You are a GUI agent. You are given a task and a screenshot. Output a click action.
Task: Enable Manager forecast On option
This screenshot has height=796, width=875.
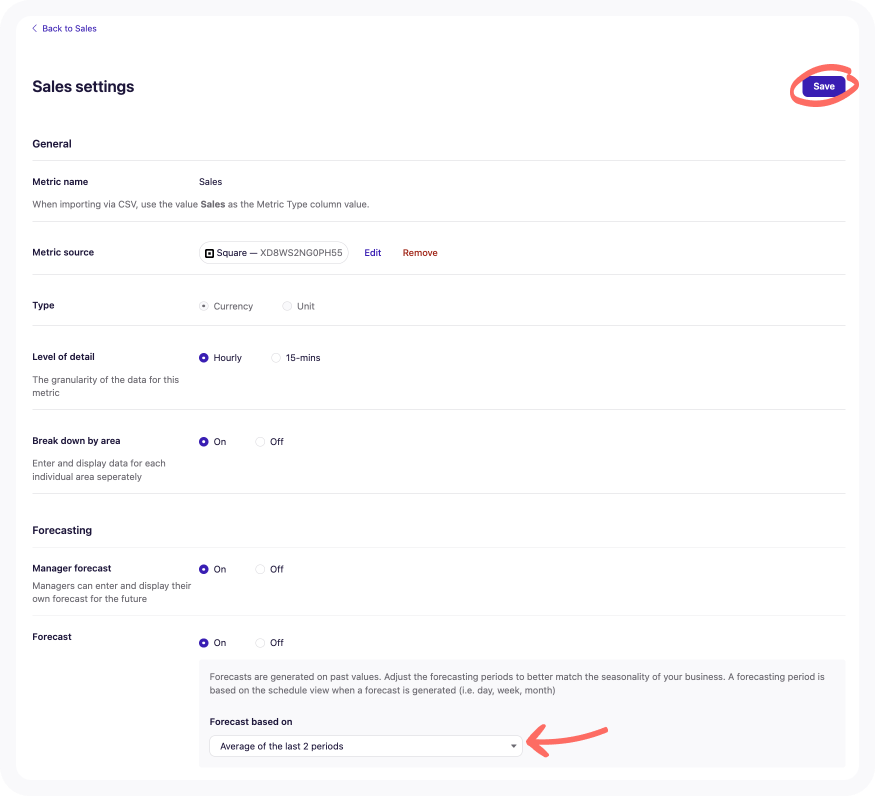[x=204, y=569]
